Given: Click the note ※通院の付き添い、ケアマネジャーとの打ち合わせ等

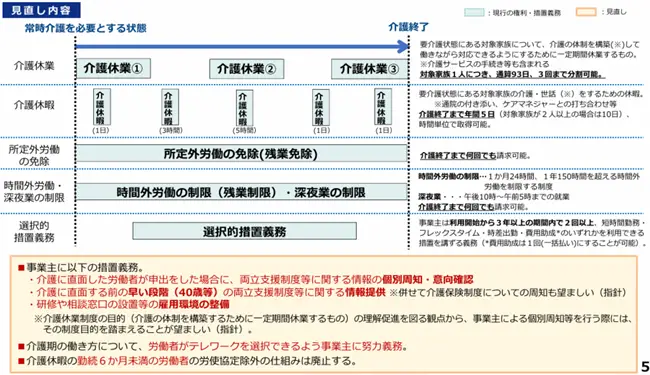Looking at the screenshot, I should (x=526, y=104).
